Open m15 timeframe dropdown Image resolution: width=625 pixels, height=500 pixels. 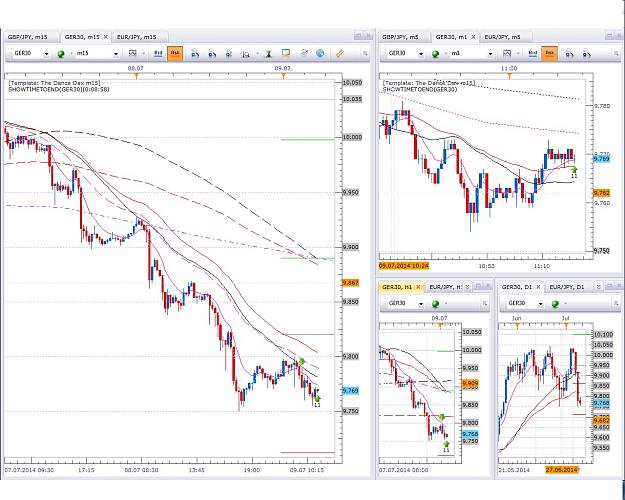[116, 54]
